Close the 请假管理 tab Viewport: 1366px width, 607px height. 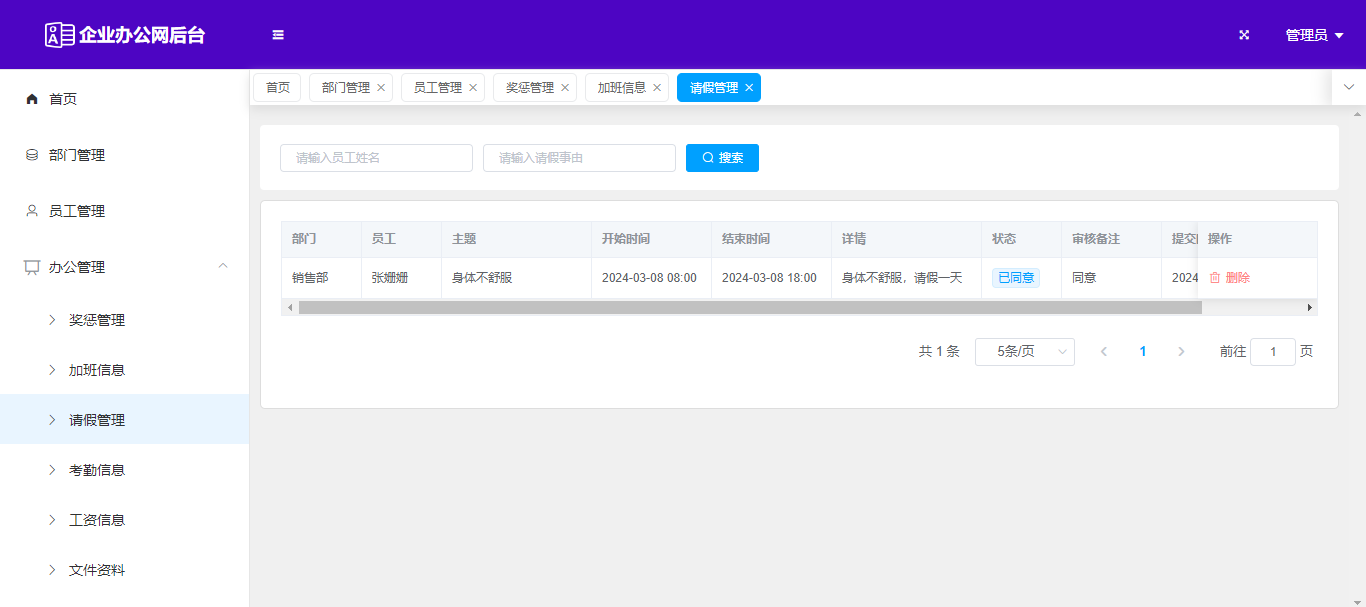[749, 88]
